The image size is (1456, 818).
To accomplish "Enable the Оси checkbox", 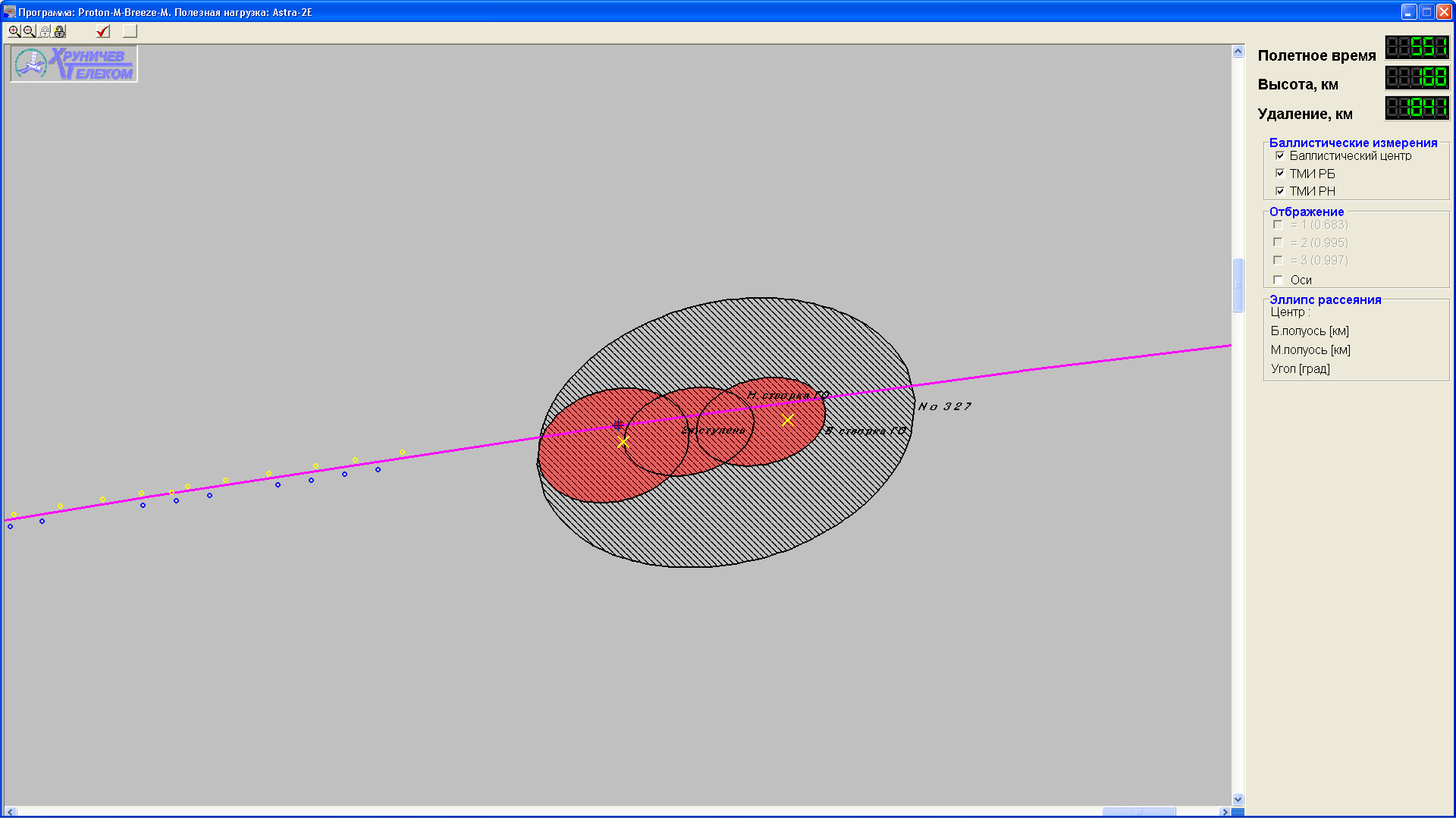I will (1279, 280).
